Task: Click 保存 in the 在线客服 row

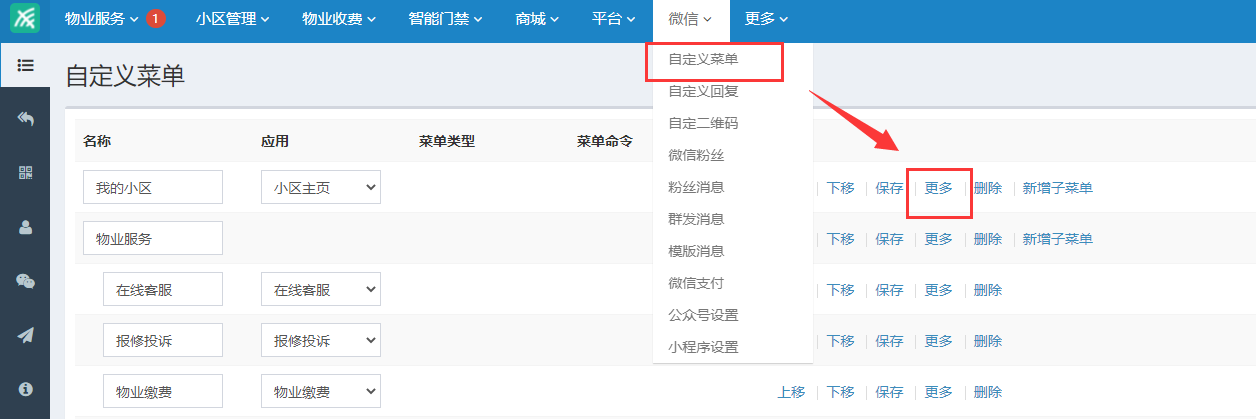Action: tap(890, 290)
